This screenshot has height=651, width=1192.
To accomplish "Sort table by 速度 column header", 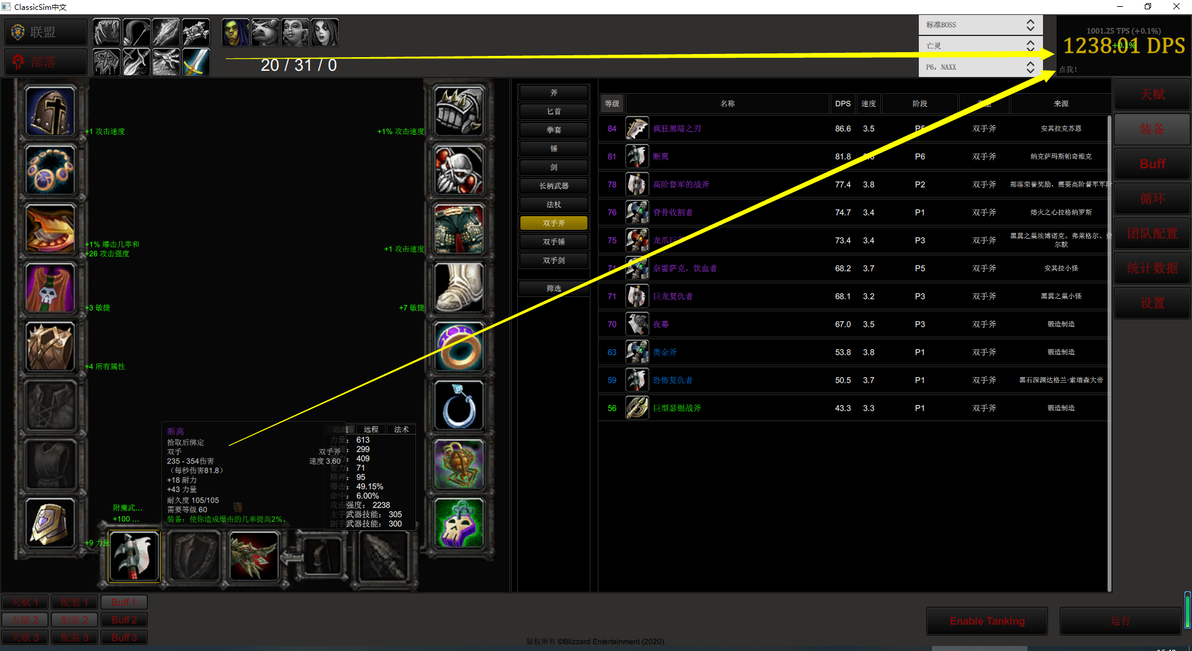I will pos(868,103).
